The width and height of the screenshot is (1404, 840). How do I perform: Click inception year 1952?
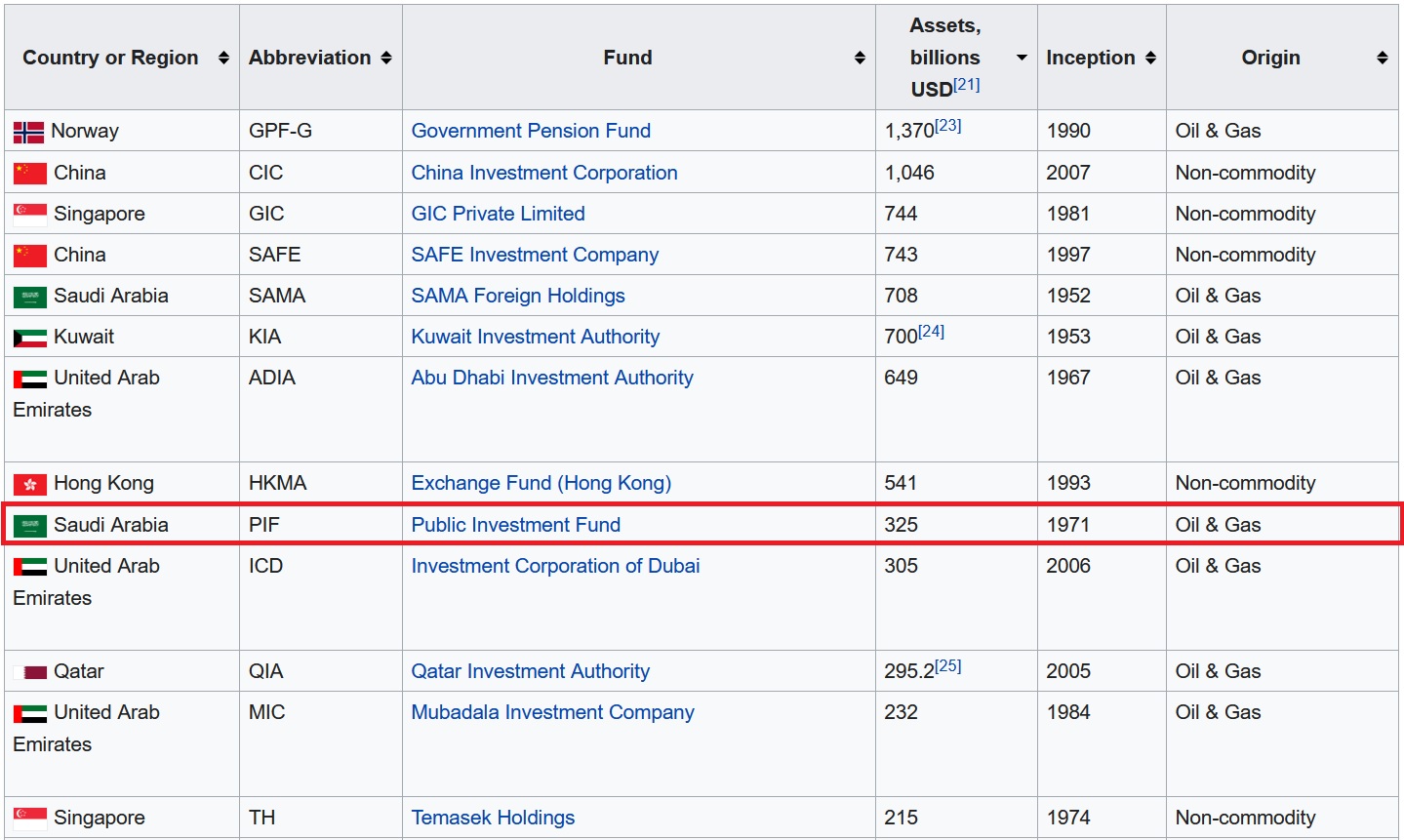(1068, 296)
